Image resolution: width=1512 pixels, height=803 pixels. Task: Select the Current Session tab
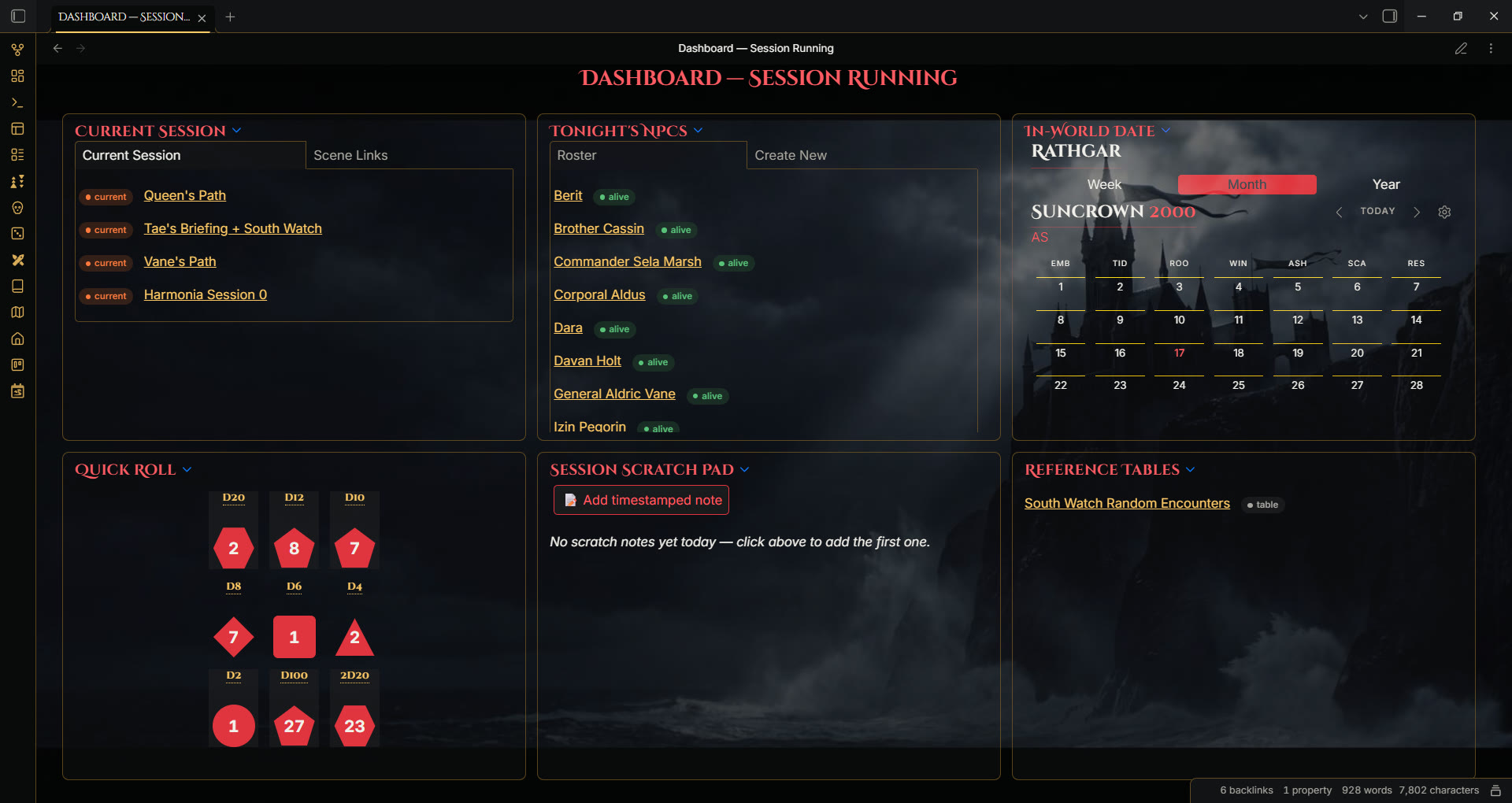pyautogui.click(x=190, y=155)
